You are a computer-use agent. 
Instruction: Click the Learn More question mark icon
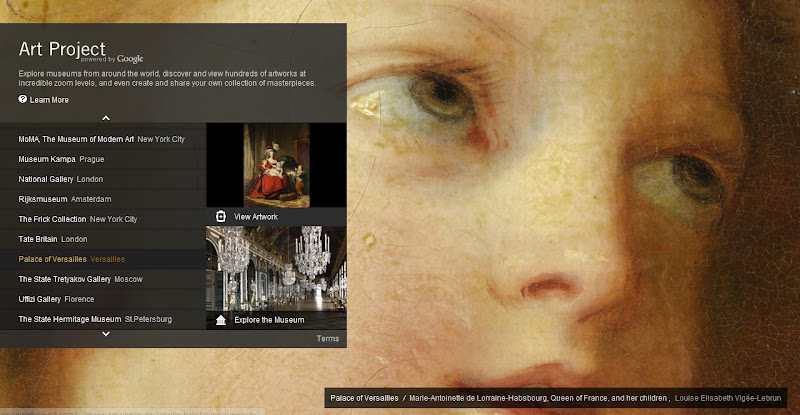coord(22,100)
